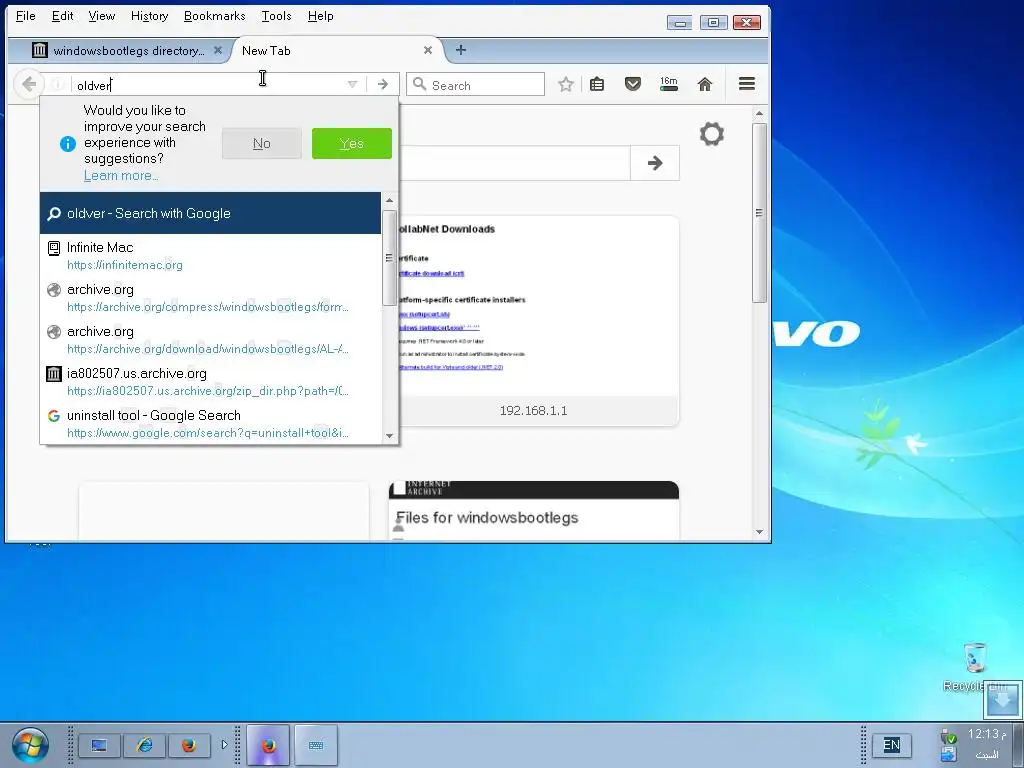The height and width of the screenshot is (768, 1024).
Task: Open the Files for windowsbootlegs thumbnail
Action: (534, 511)
